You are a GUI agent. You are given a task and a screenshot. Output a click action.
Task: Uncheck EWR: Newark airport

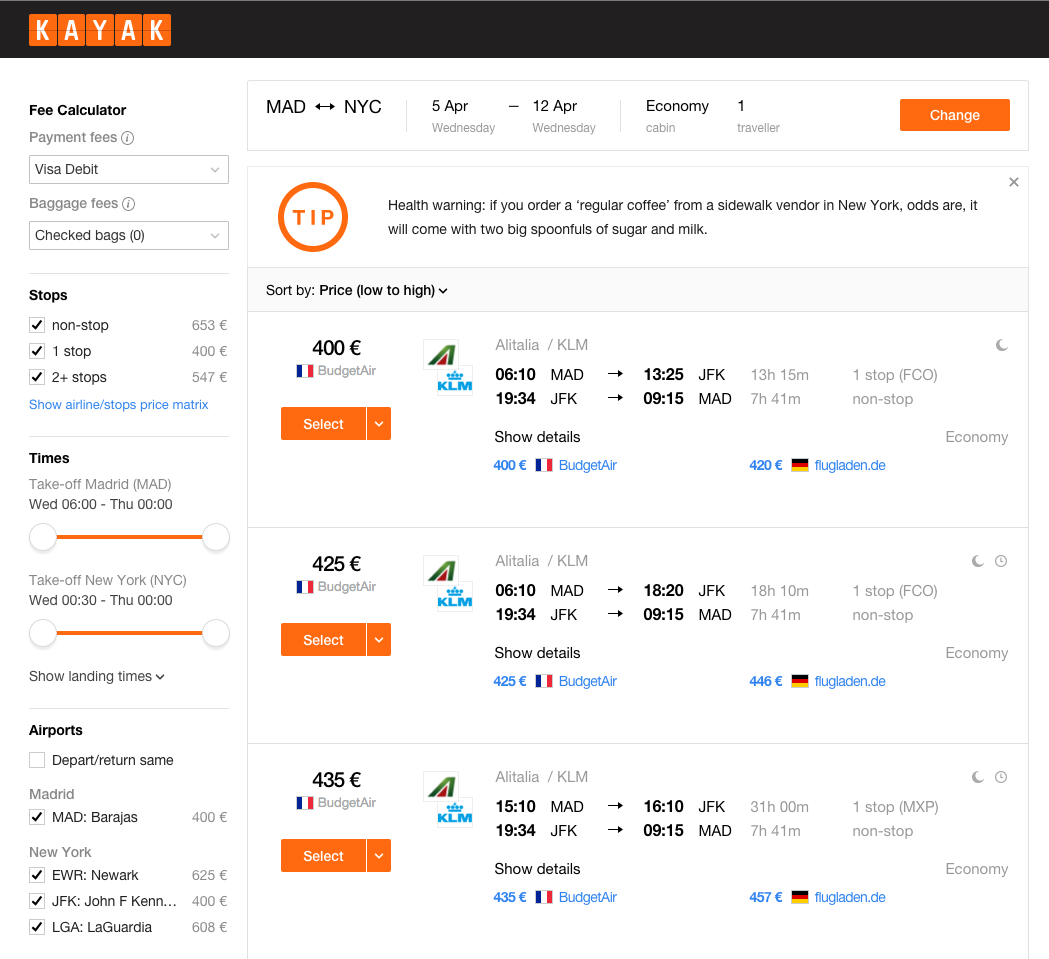tap(37, 875)
